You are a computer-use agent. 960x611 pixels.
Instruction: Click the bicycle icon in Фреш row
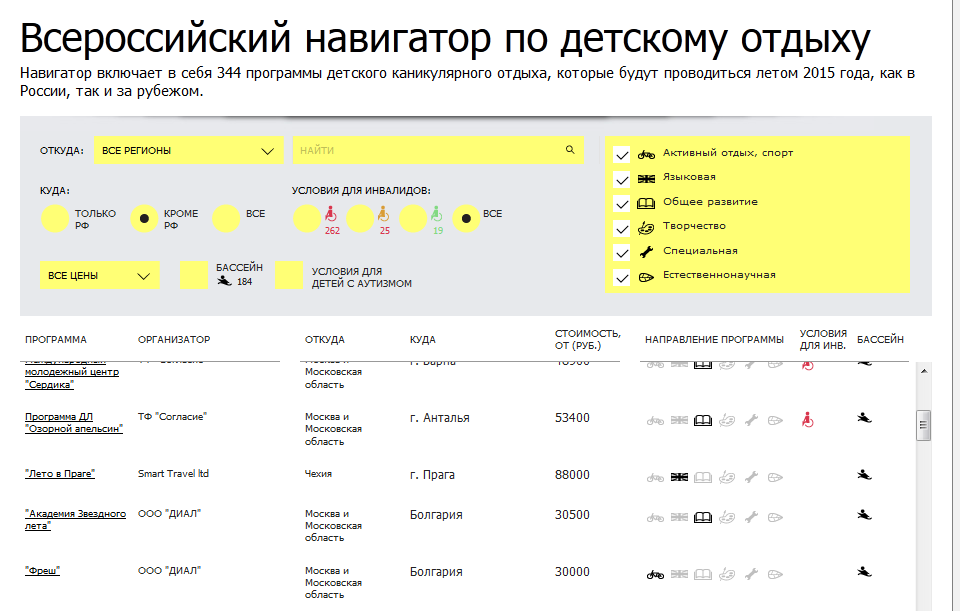(x=655, y=574)
